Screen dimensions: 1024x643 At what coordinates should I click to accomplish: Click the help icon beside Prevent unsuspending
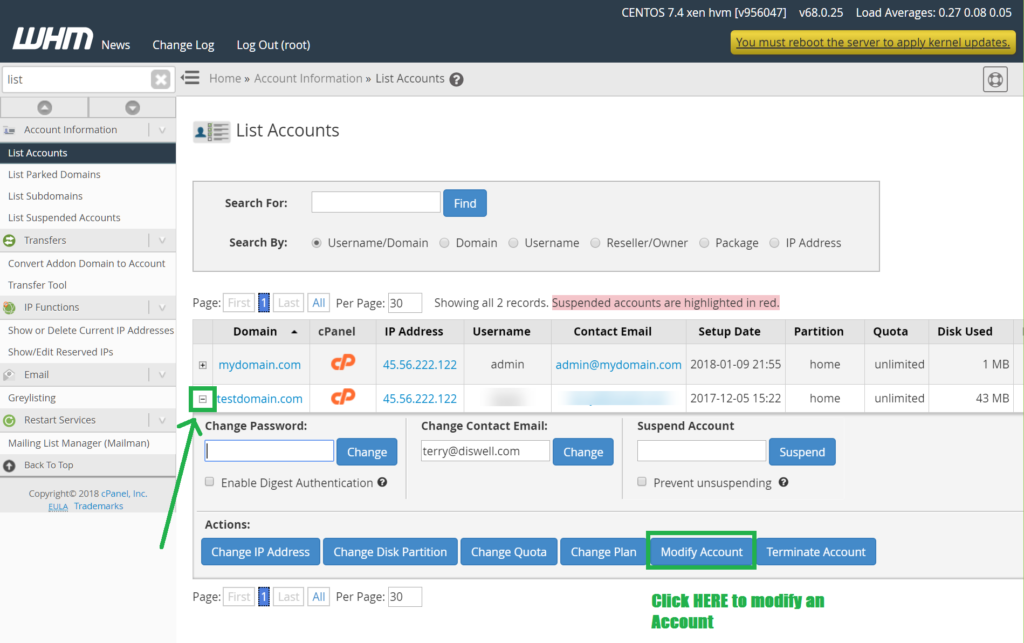[783, 482]
